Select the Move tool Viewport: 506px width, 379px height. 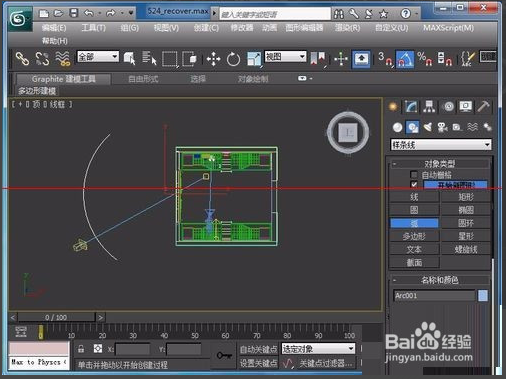pos(213,59)
